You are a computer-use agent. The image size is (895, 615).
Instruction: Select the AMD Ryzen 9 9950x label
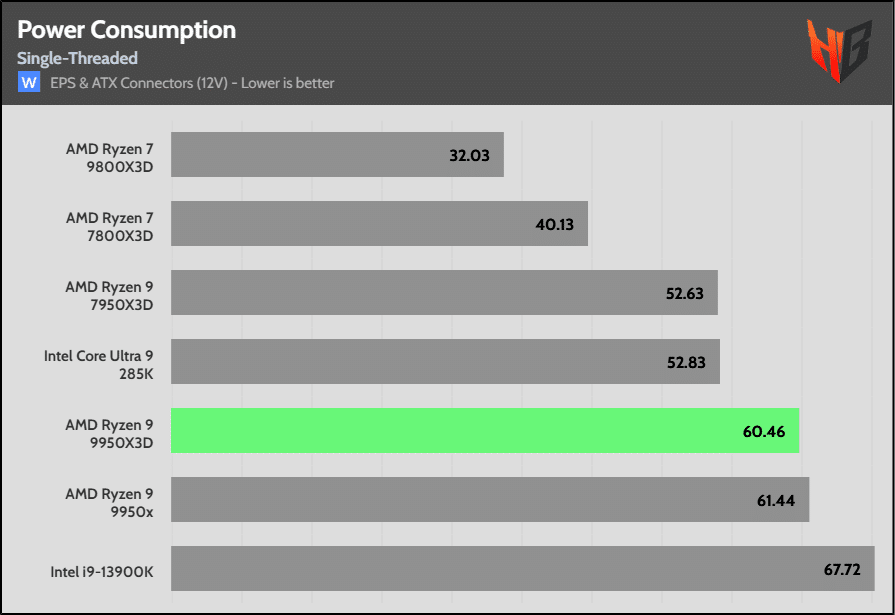tap(110, 501)
